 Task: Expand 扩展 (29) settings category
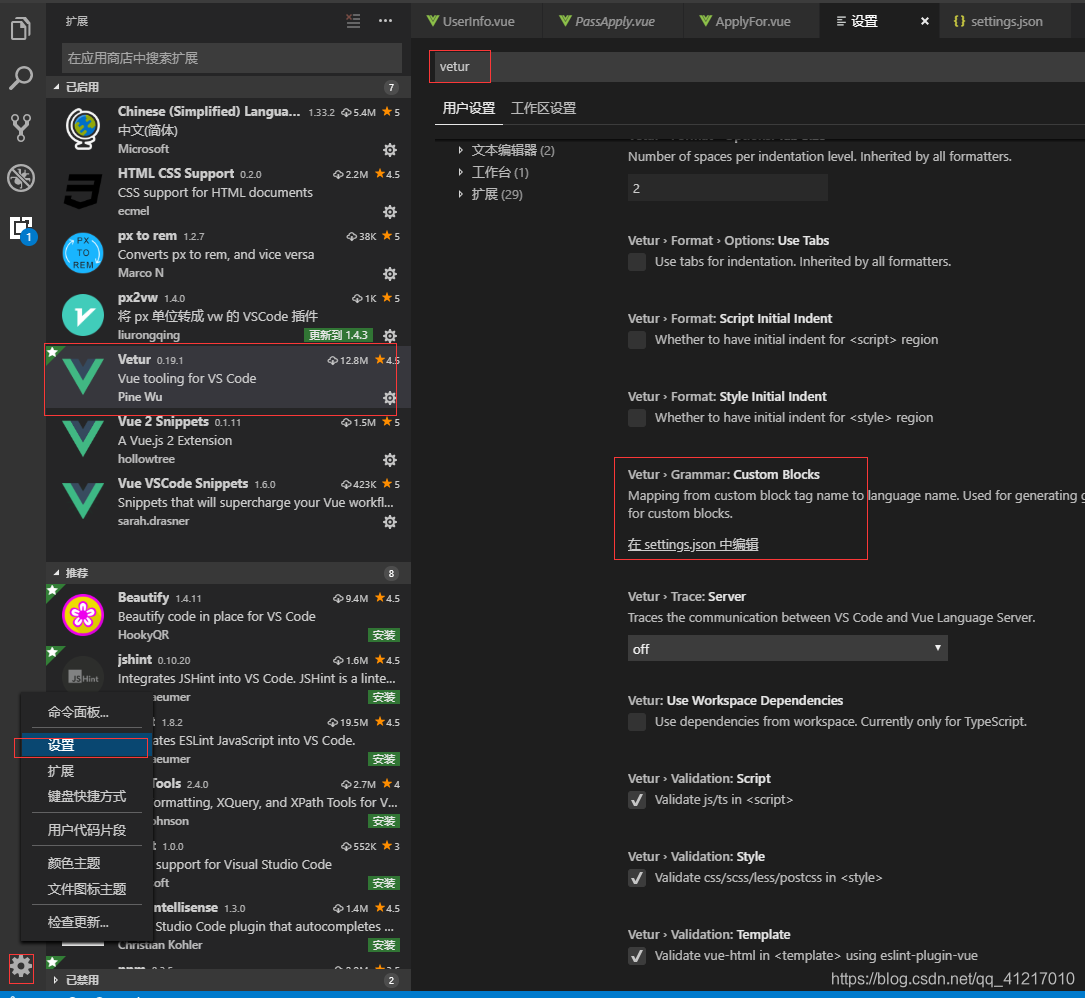point(491,194)
